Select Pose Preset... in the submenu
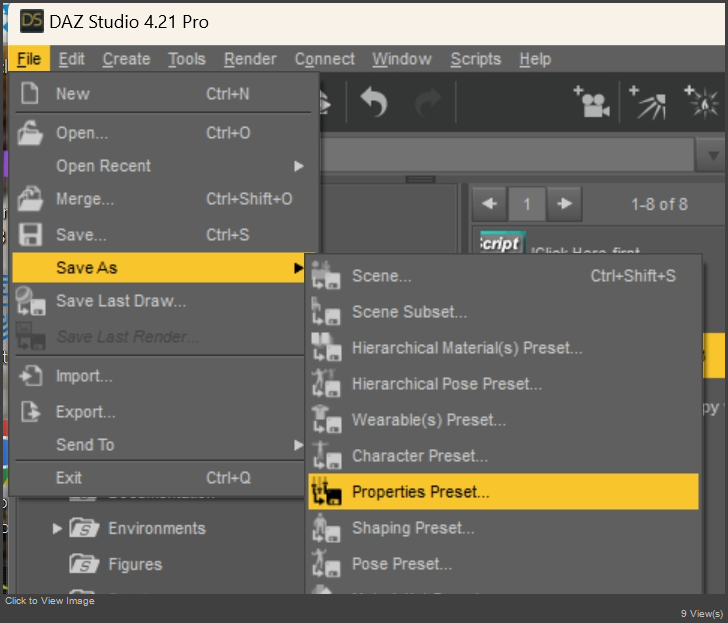Viewport: 728px width, 623px height. point(503,564)
